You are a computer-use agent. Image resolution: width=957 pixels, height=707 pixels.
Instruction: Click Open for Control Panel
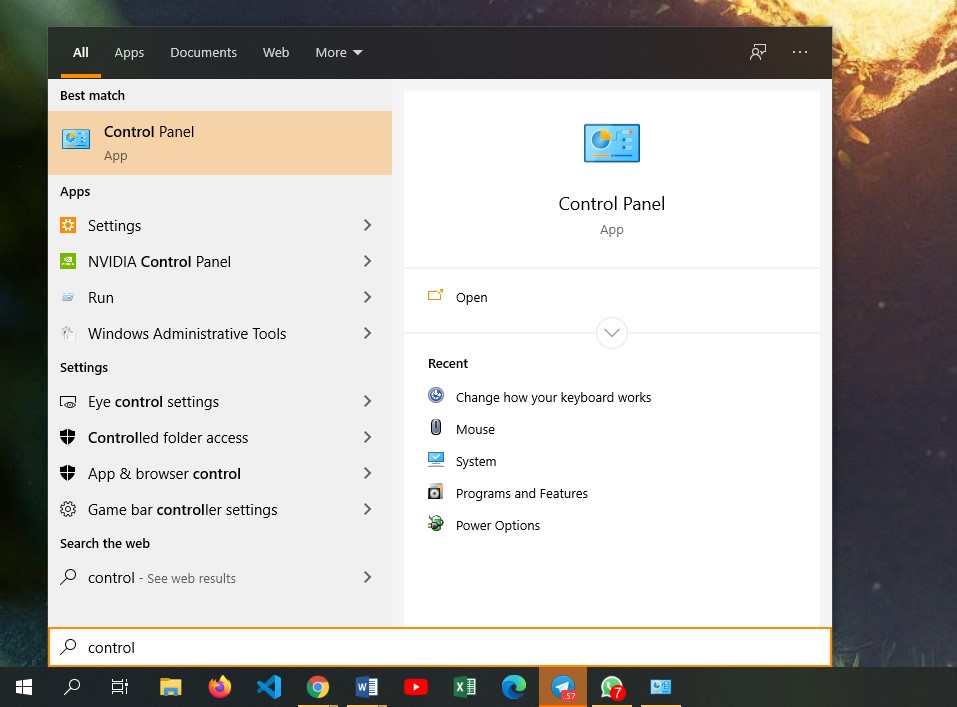click(x=472, y=297)
